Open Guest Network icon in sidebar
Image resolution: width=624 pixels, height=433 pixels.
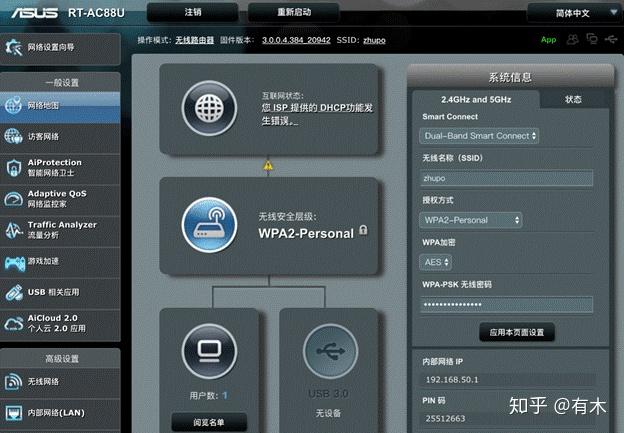(13, 136)
